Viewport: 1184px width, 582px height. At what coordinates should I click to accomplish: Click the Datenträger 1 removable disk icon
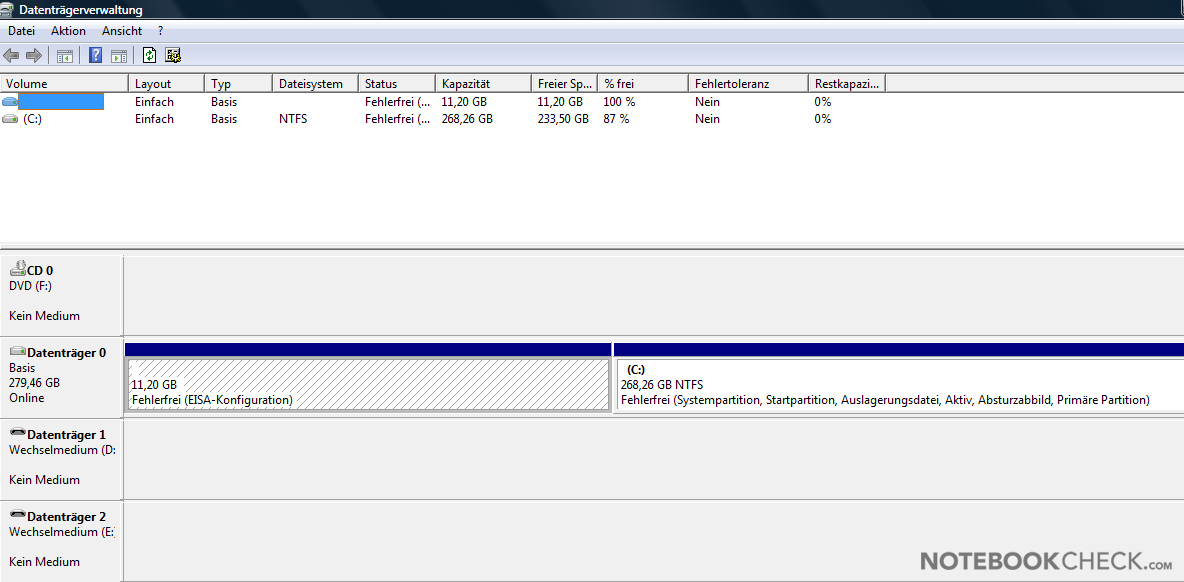18,434
